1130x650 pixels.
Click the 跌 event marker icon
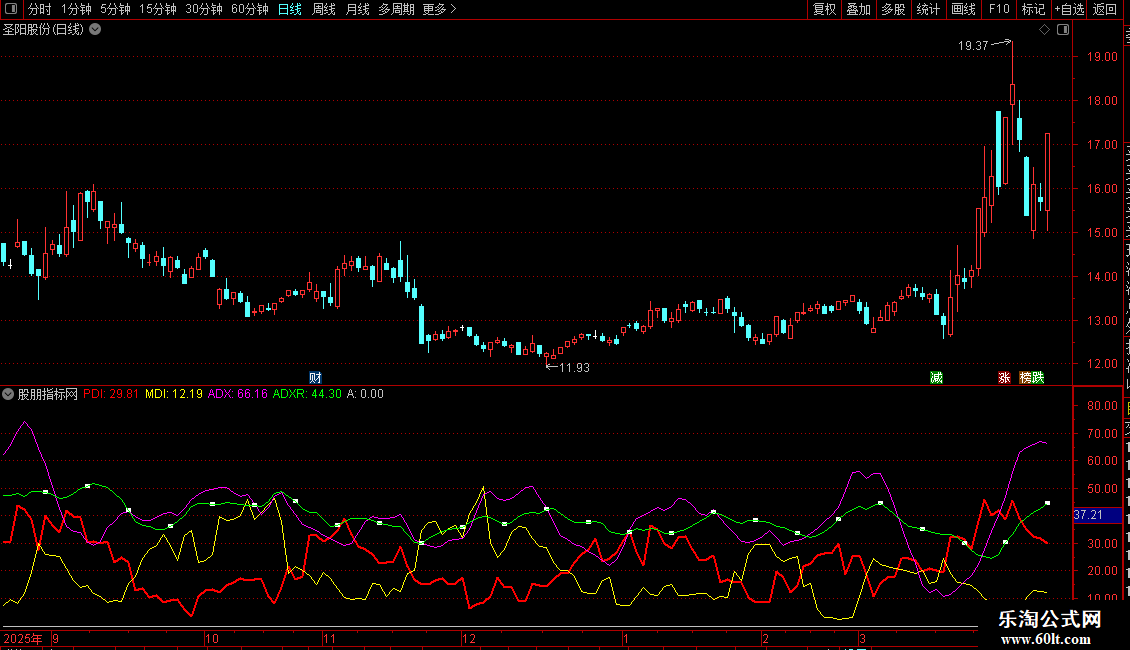click(x=1038, y=377)
